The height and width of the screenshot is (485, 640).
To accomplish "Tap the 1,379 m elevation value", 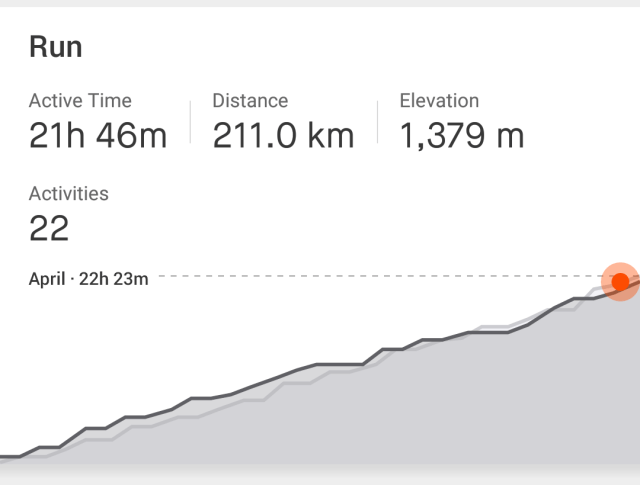I will [x=461, y=135].
